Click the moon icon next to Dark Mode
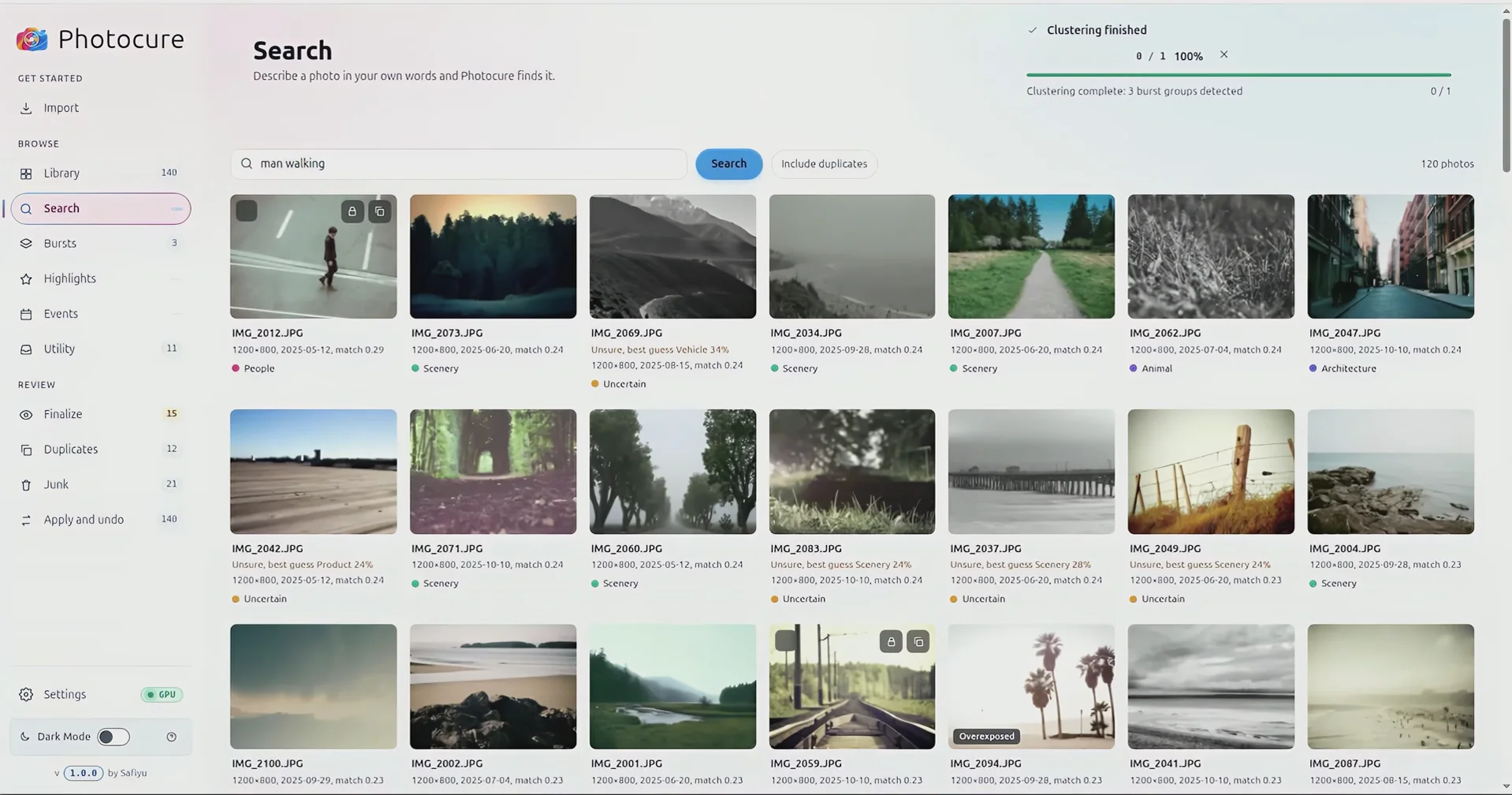Image resolution: width=1512 pixels, height=795 pixels. 25,737
